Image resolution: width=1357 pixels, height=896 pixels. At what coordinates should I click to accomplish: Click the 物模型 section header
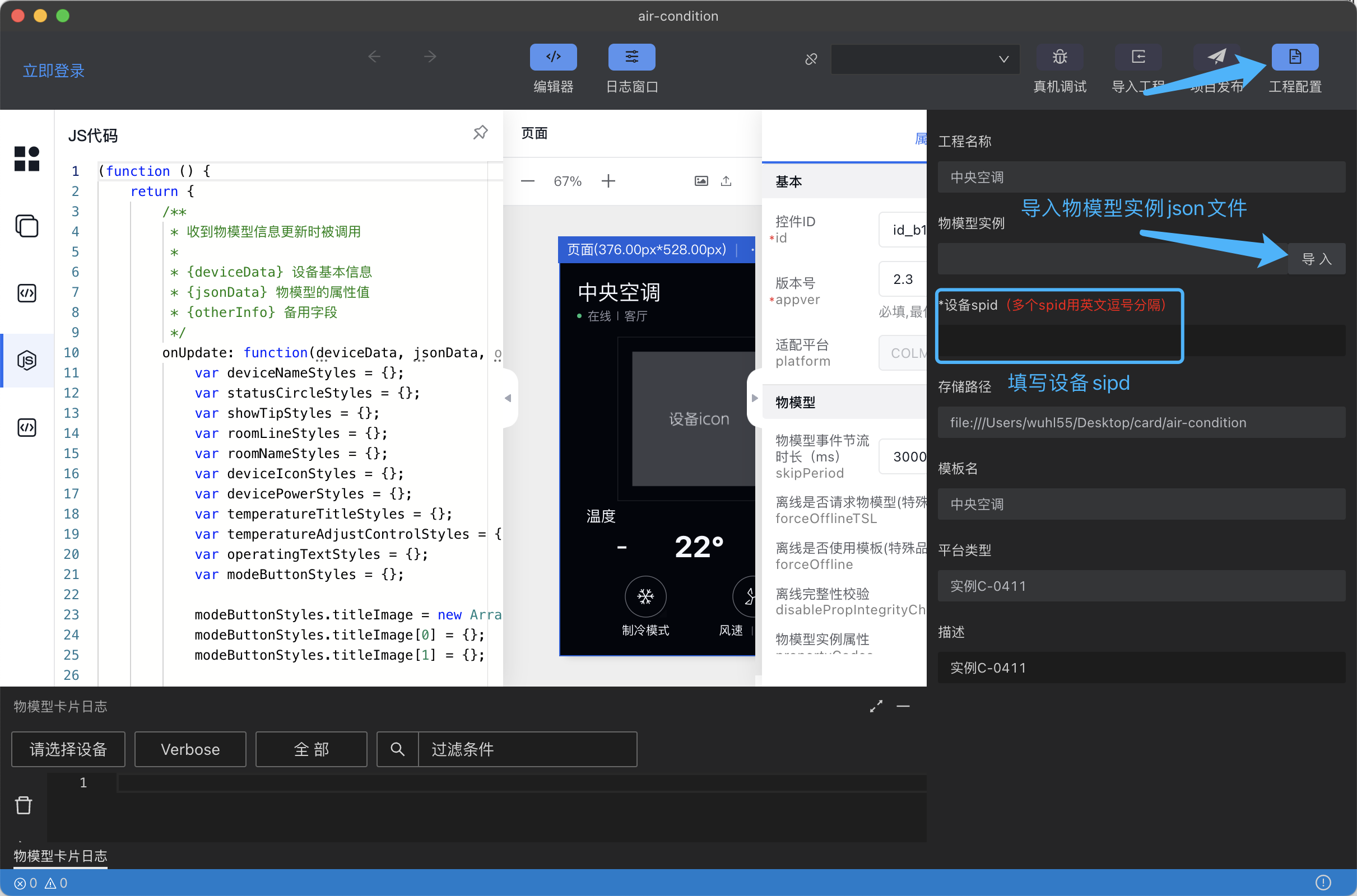coord(844,402)
